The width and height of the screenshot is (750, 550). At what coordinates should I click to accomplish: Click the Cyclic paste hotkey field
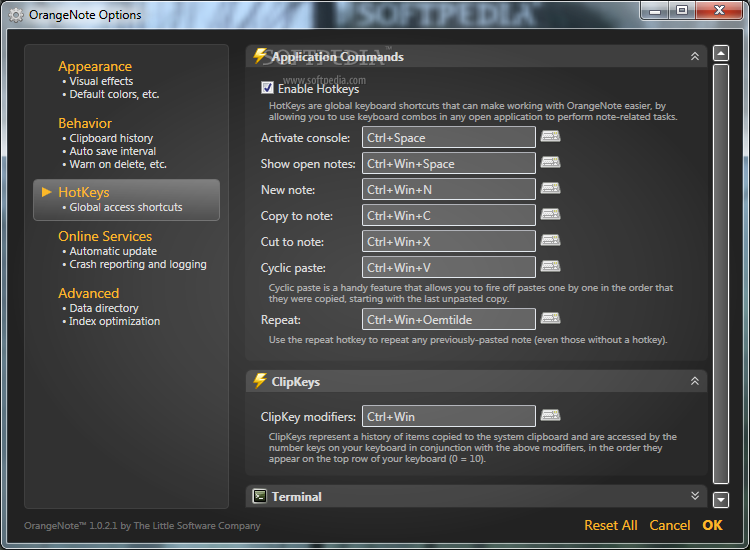(449, 267)
